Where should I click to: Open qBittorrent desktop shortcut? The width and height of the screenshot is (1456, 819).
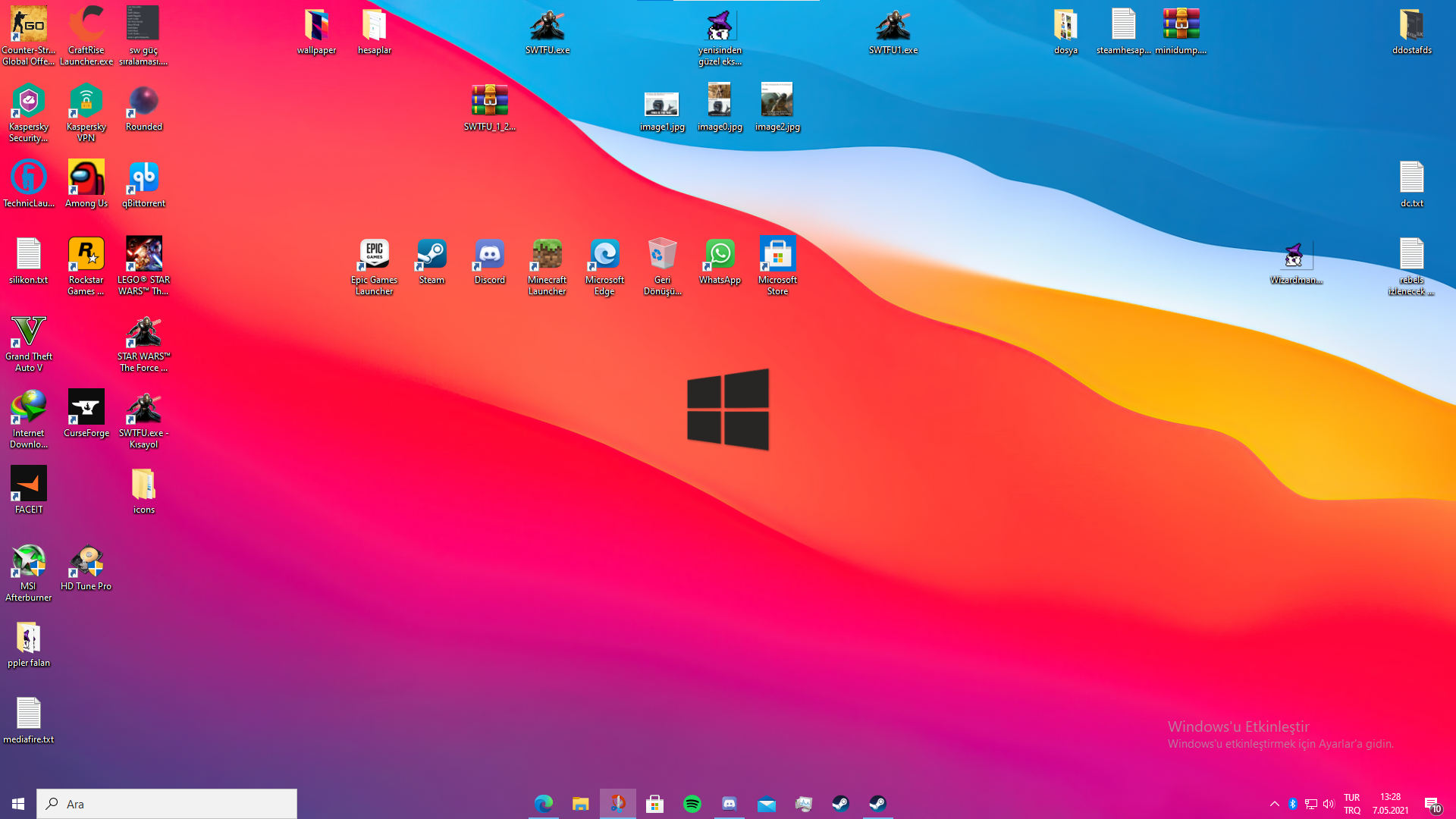tap(144, 184)
